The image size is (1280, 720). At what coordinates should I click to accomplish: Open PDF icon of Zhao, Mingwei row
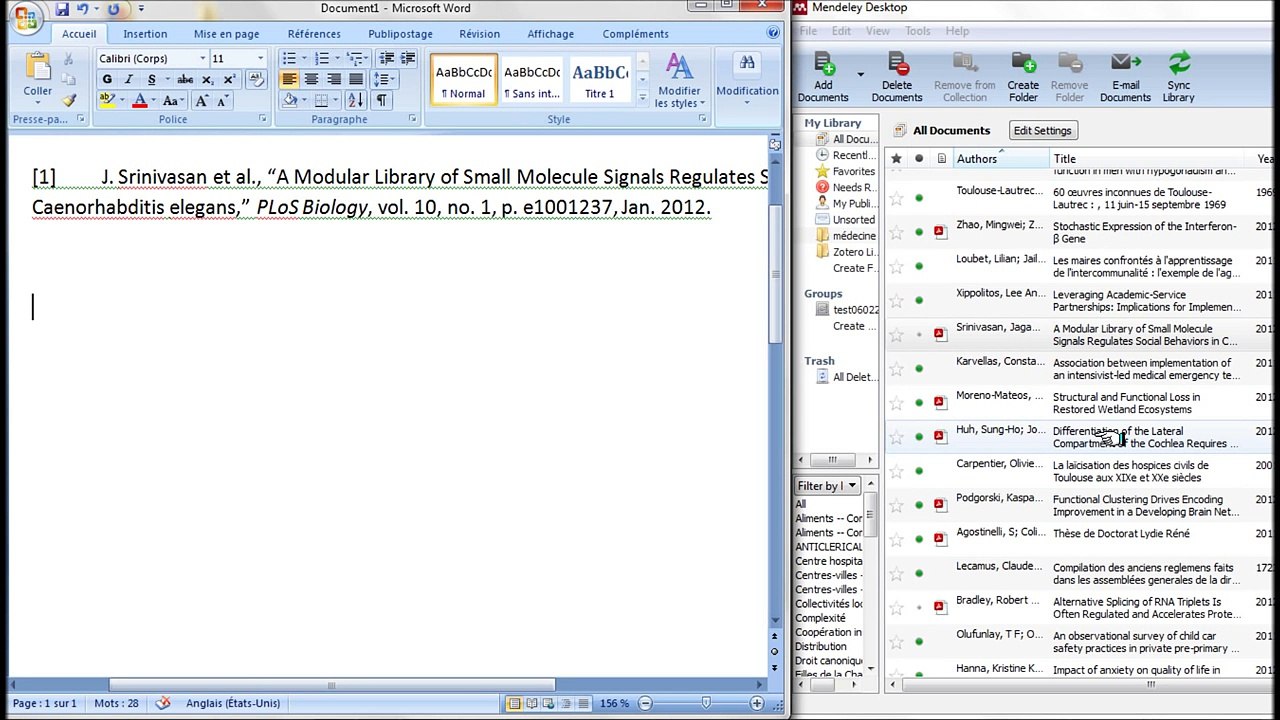[x=940, y=232]
